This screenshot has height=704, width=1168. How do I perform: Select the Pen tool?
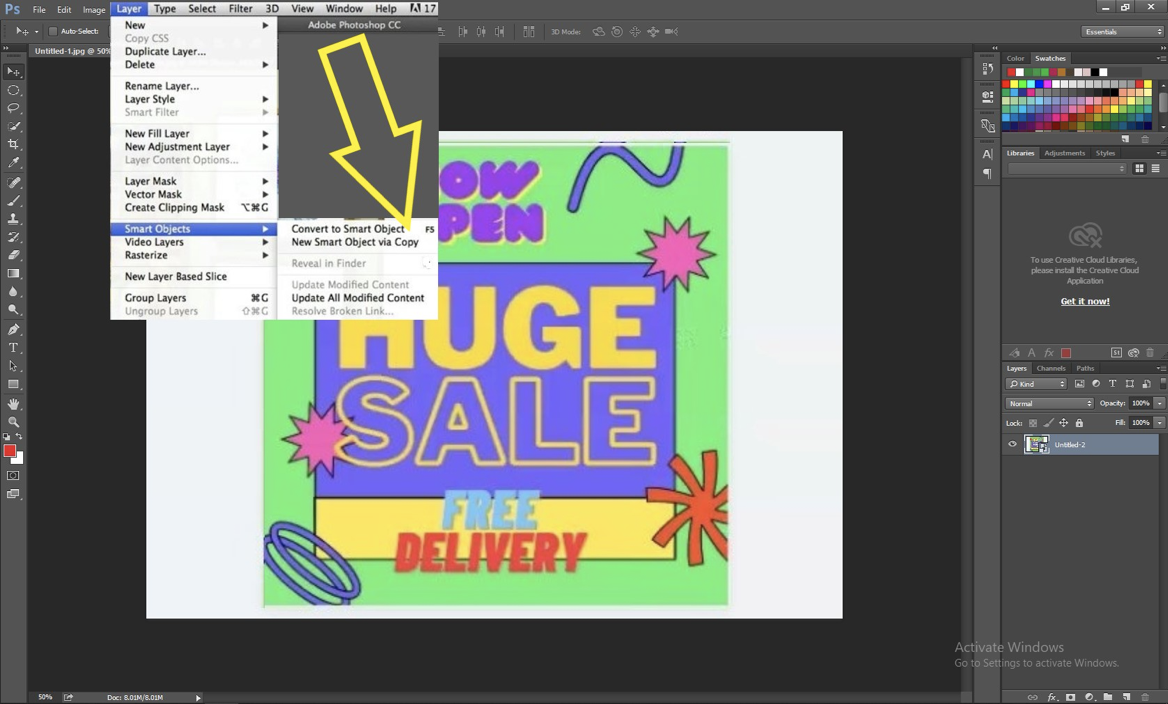pyautogui.click(x=13, y=329)
